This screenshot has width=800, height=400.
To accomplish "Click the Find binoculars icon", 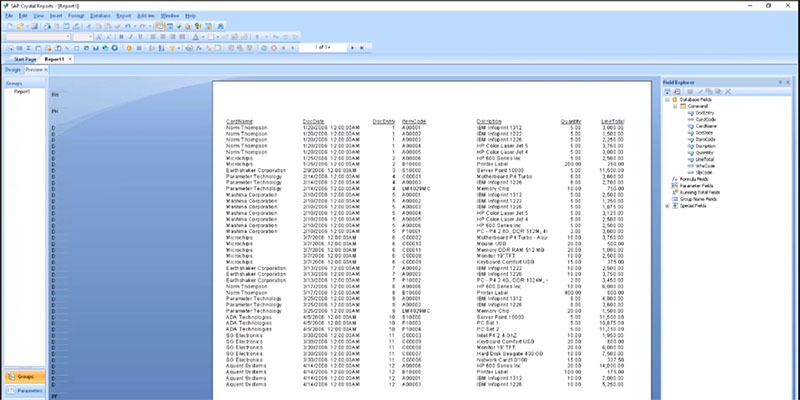I will coord(221,27).
